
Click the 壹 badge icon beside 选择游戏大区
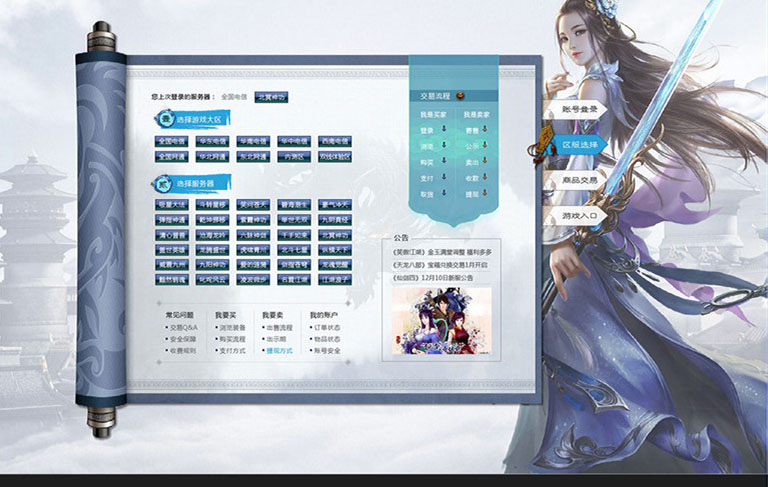(165, 120)
